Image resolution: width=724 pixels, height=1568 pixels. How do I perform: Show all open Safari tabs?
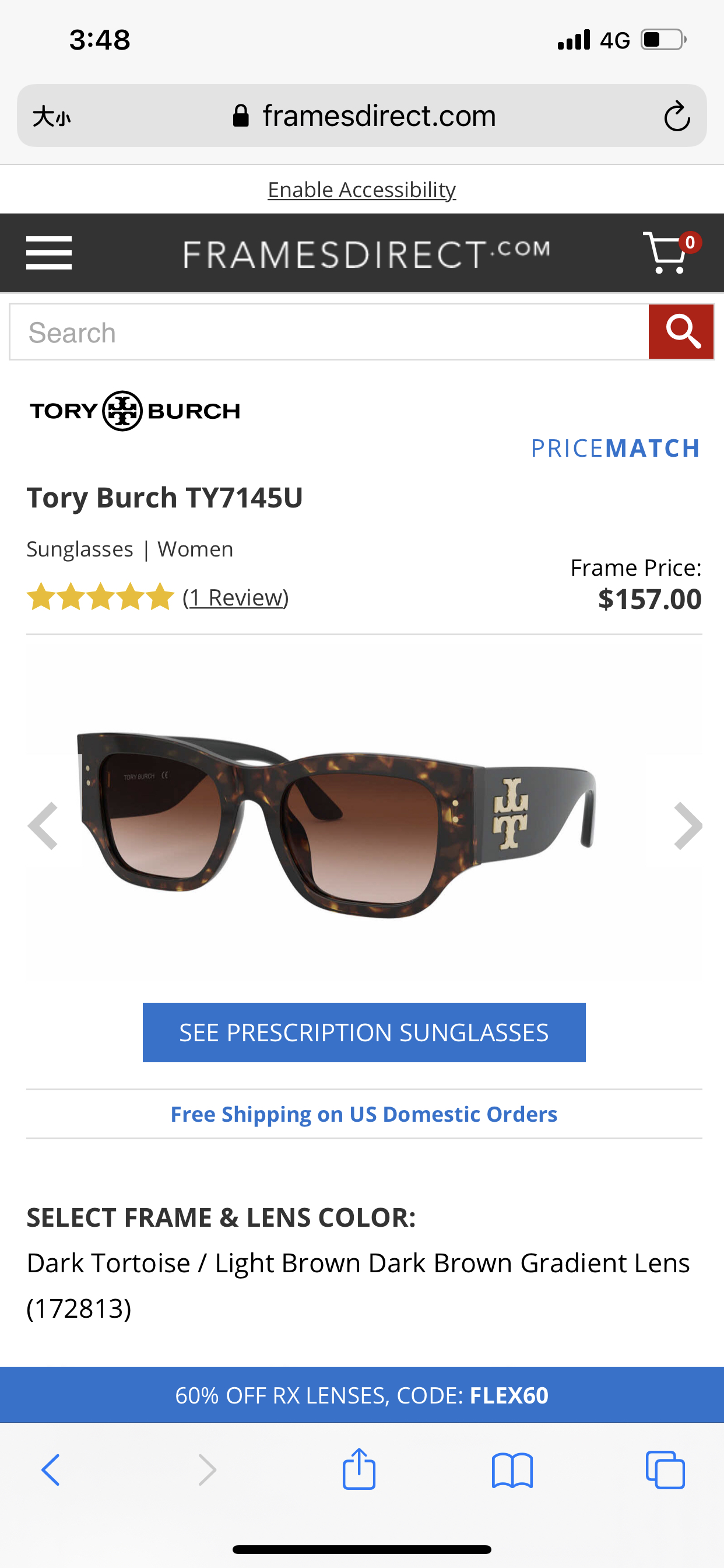click(665, 1470)
